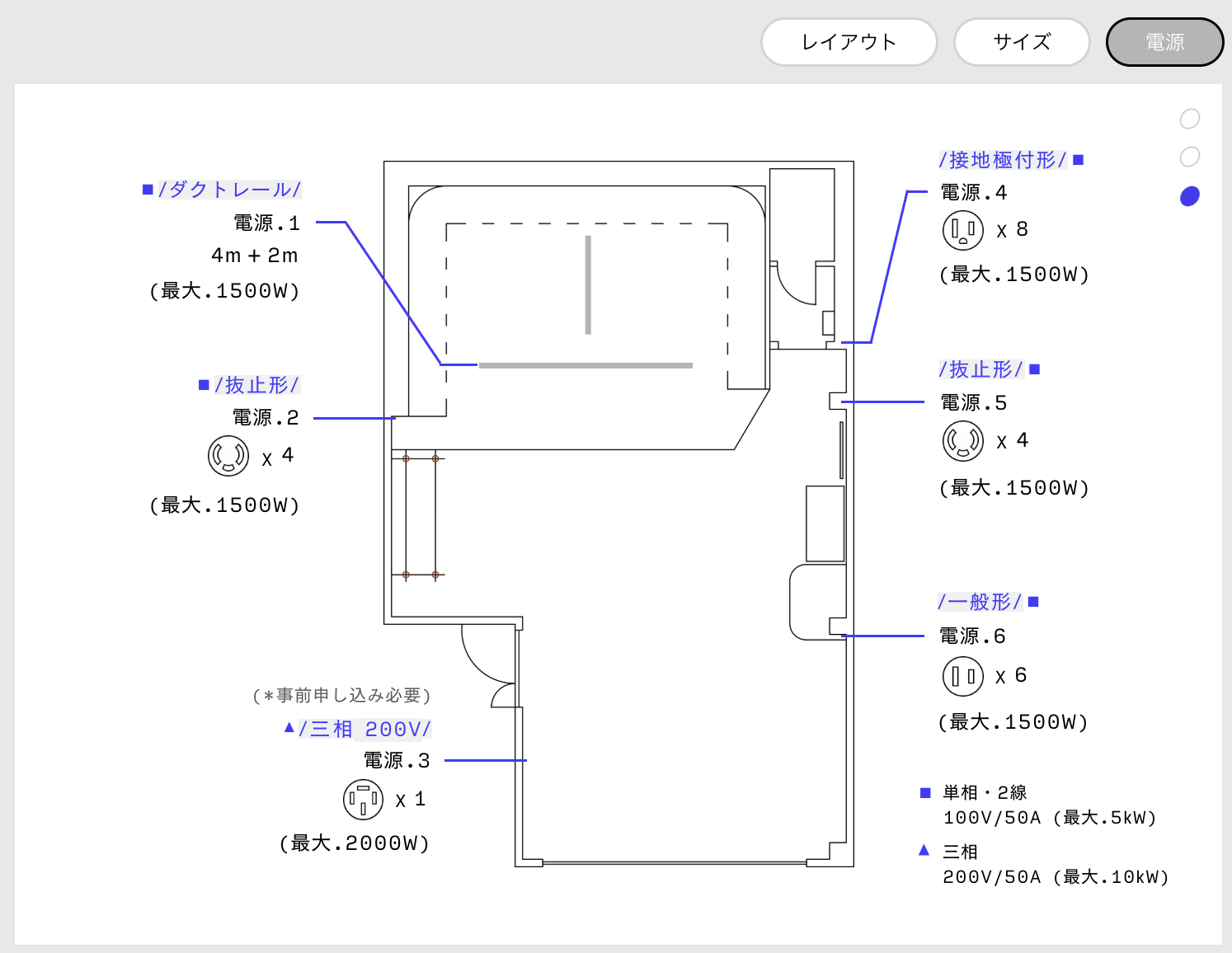Click the 電源.2 label
The width and height of the screenshot is (1232, 953).
[266, 418]
